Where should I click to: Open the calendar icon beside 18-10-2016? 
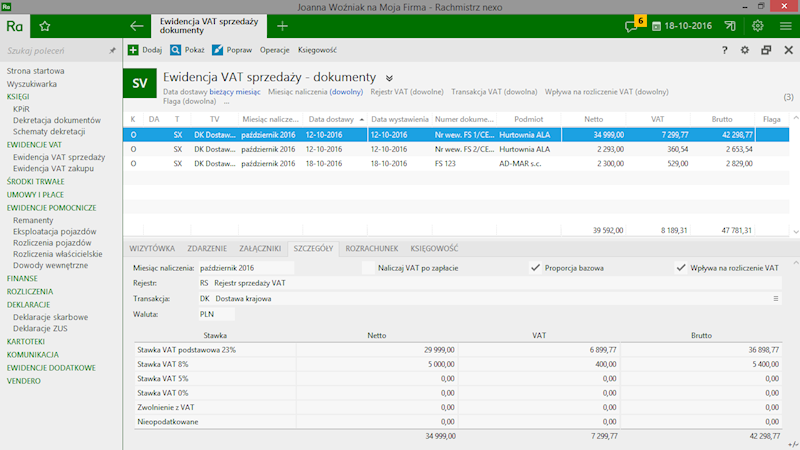coord(656,26)
